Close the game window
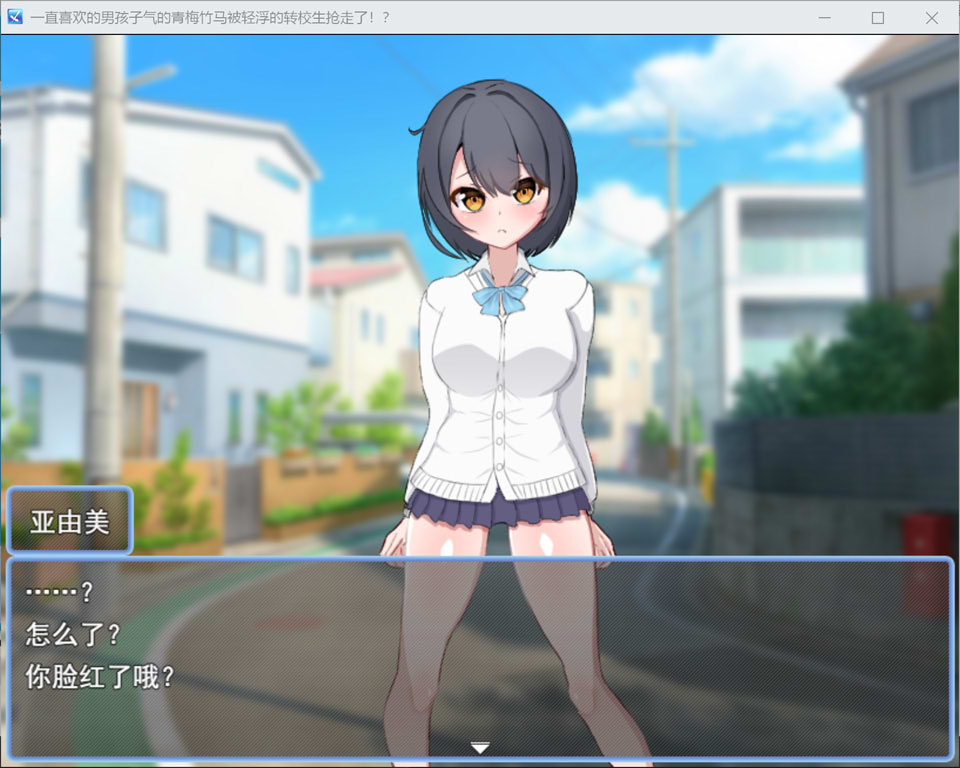The height and width of the screenshot is (768, 960). [932, 18]
